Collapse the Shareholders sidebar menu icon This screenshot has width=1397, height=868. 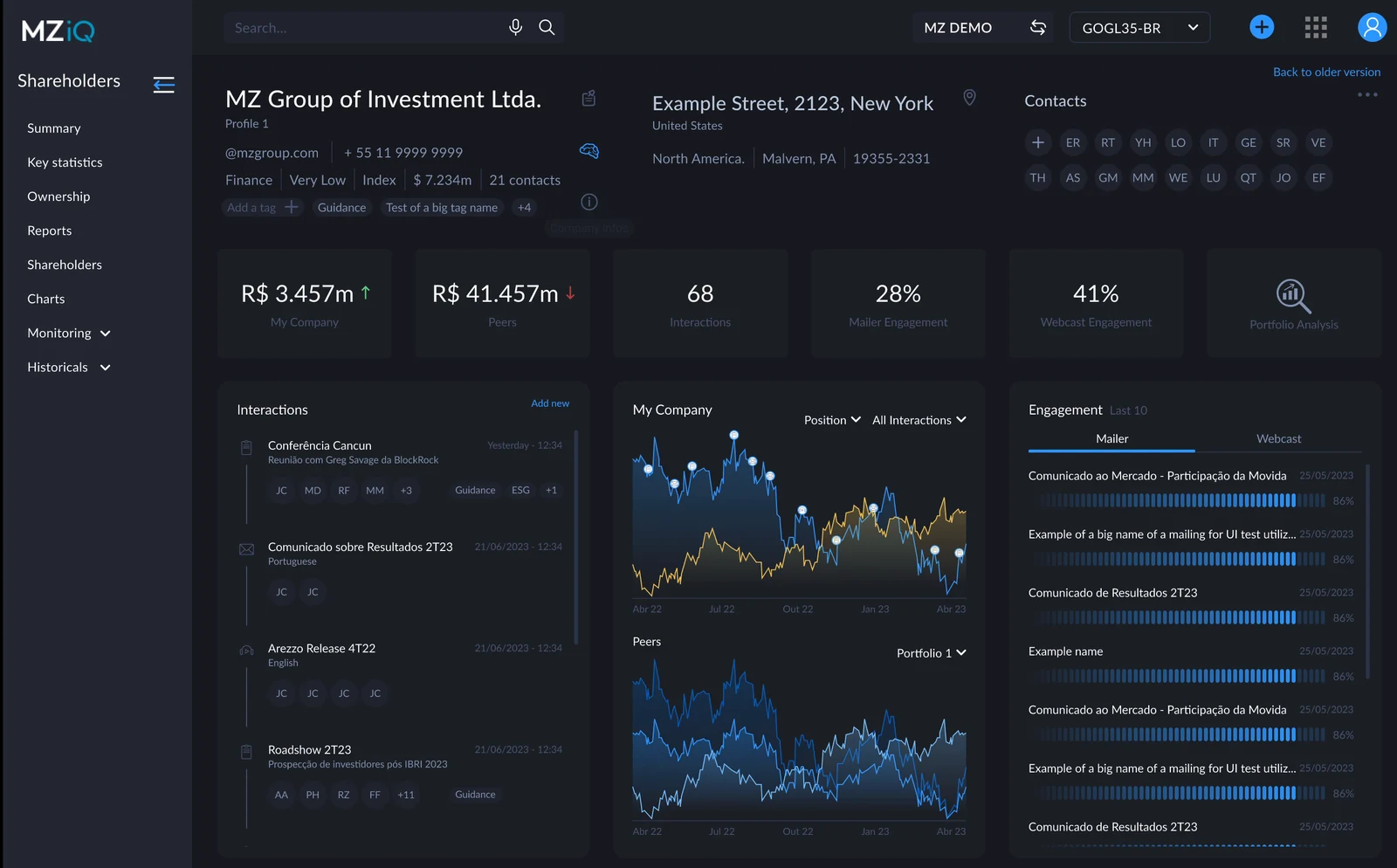coord(163,84)
